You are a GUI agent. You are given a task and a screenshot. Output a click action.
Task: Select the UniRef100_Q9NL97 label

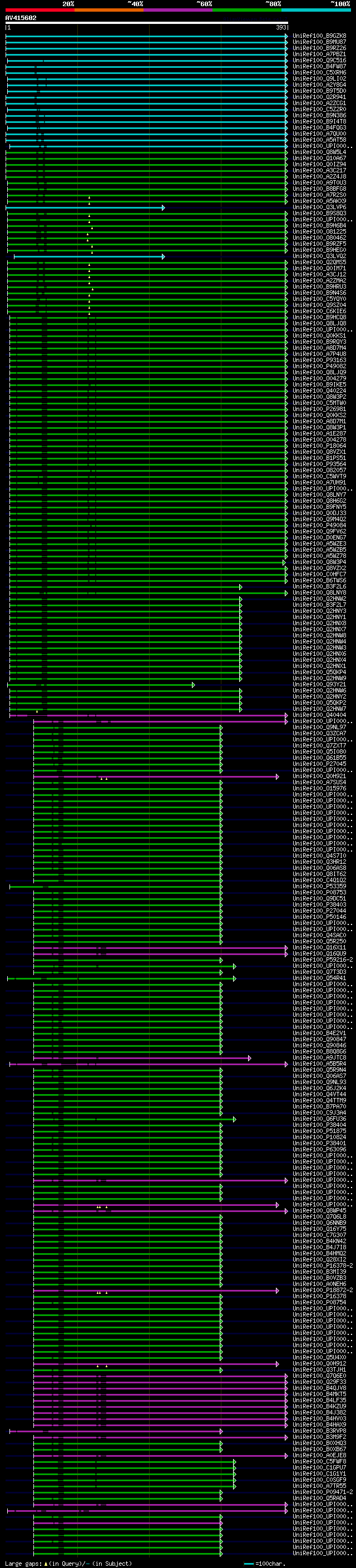319,728
